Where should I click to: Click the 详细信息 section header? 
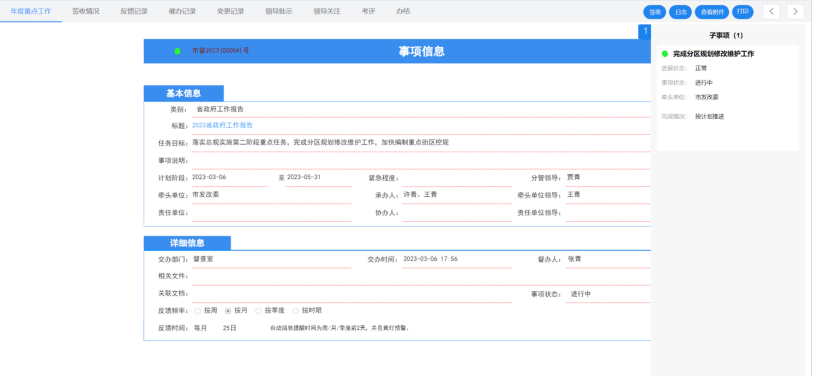pos(187,243)
